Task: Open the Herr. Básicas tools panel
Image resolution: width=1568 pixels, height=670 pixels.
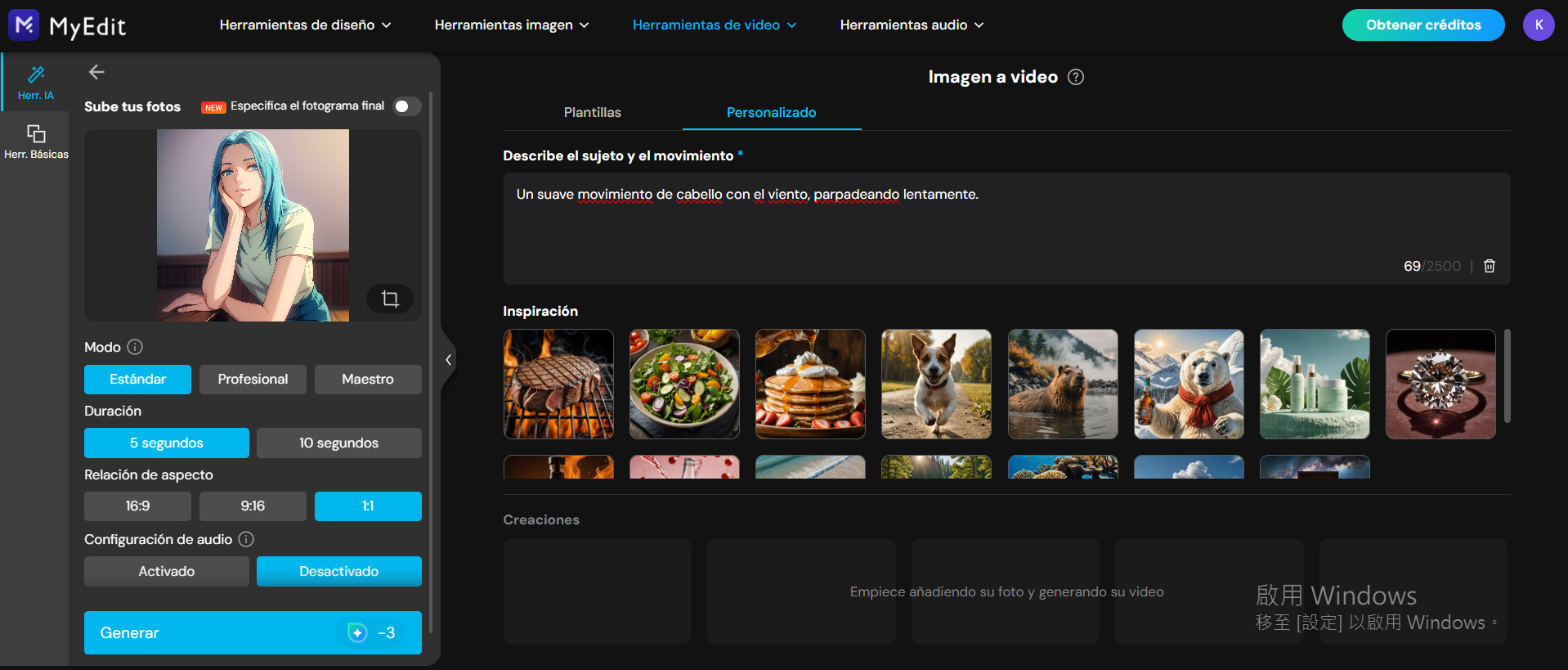Action: point(36,142)
